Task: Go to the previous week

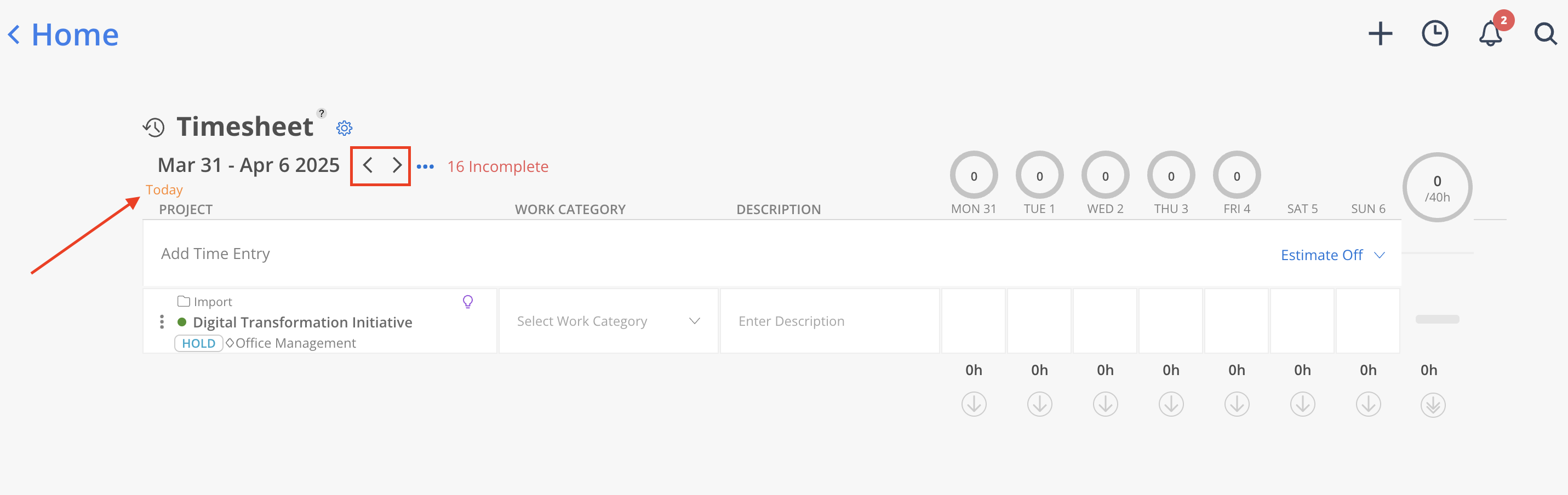Action: click(368, 165)
